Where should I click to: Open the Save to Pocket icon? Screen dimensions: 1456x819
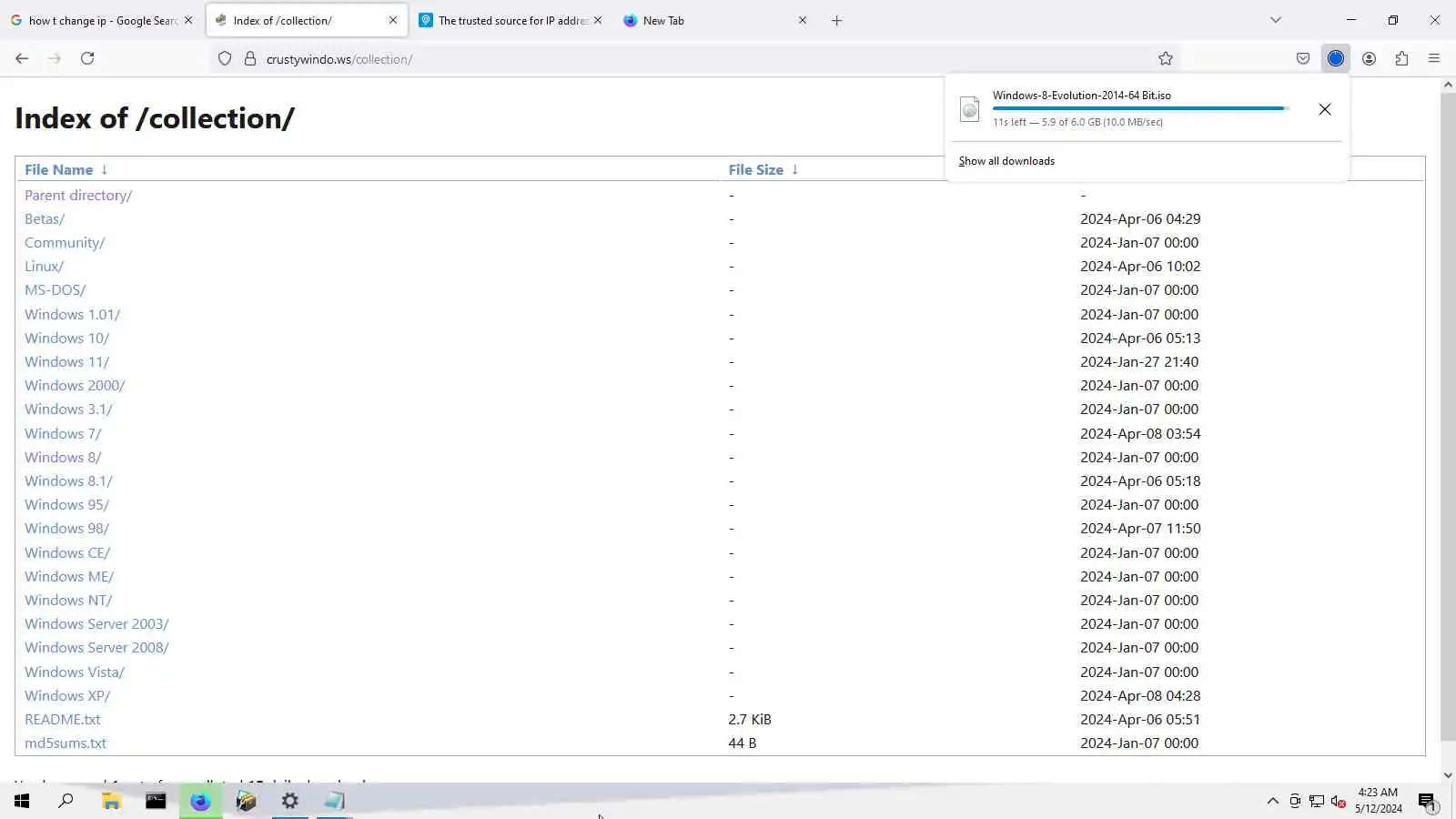1303,58
